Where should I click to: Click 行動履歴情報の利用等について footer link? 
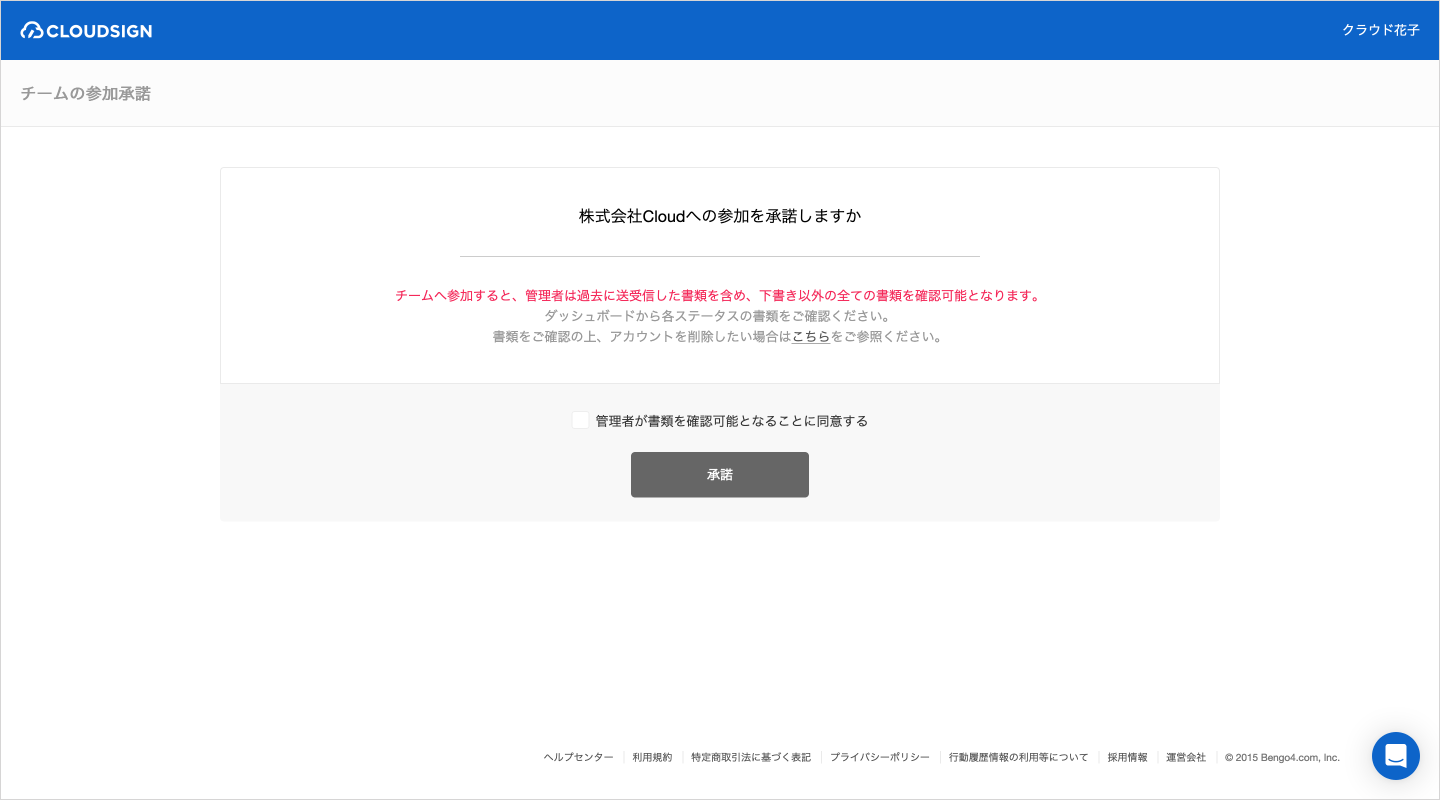(1018, 758)
